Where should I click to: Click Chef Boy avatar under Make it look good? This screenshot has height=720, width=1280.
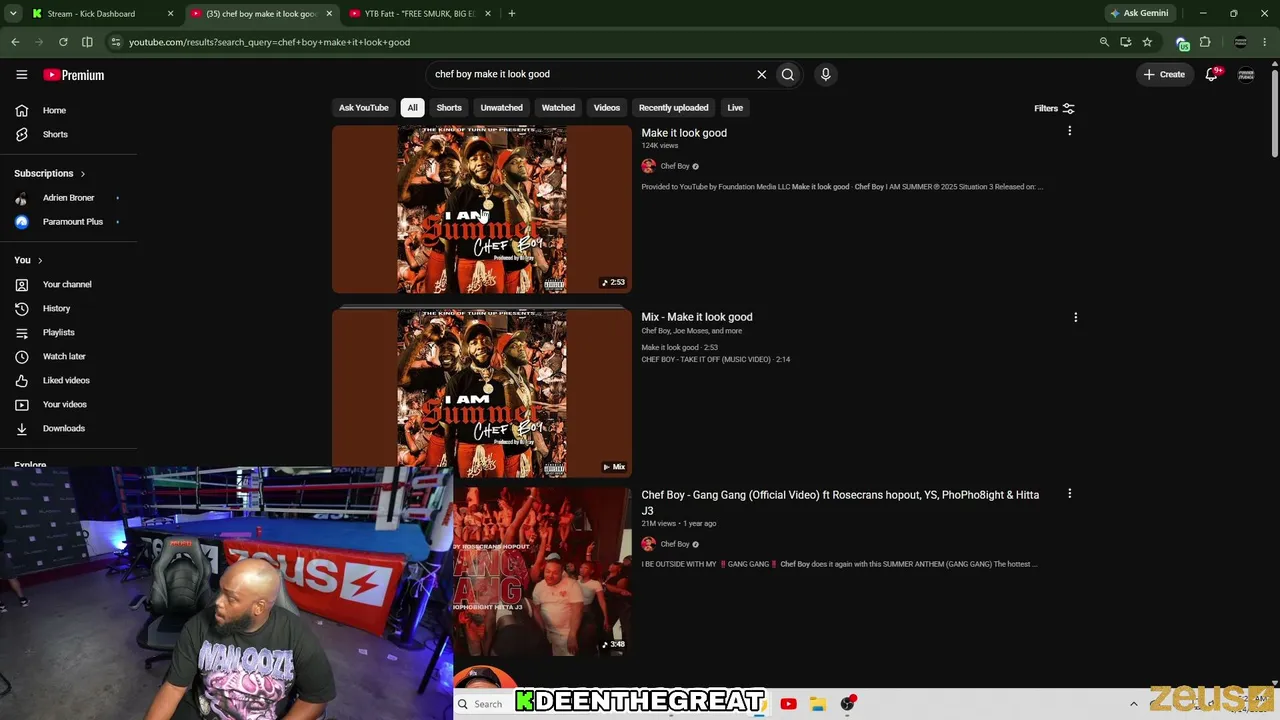[x=648, y=166]
